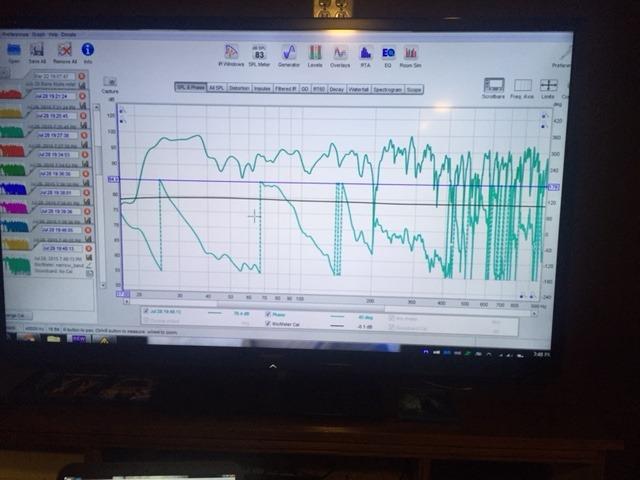
Task: Click the Phase trace line color swatch
Action: pos(337,316)
